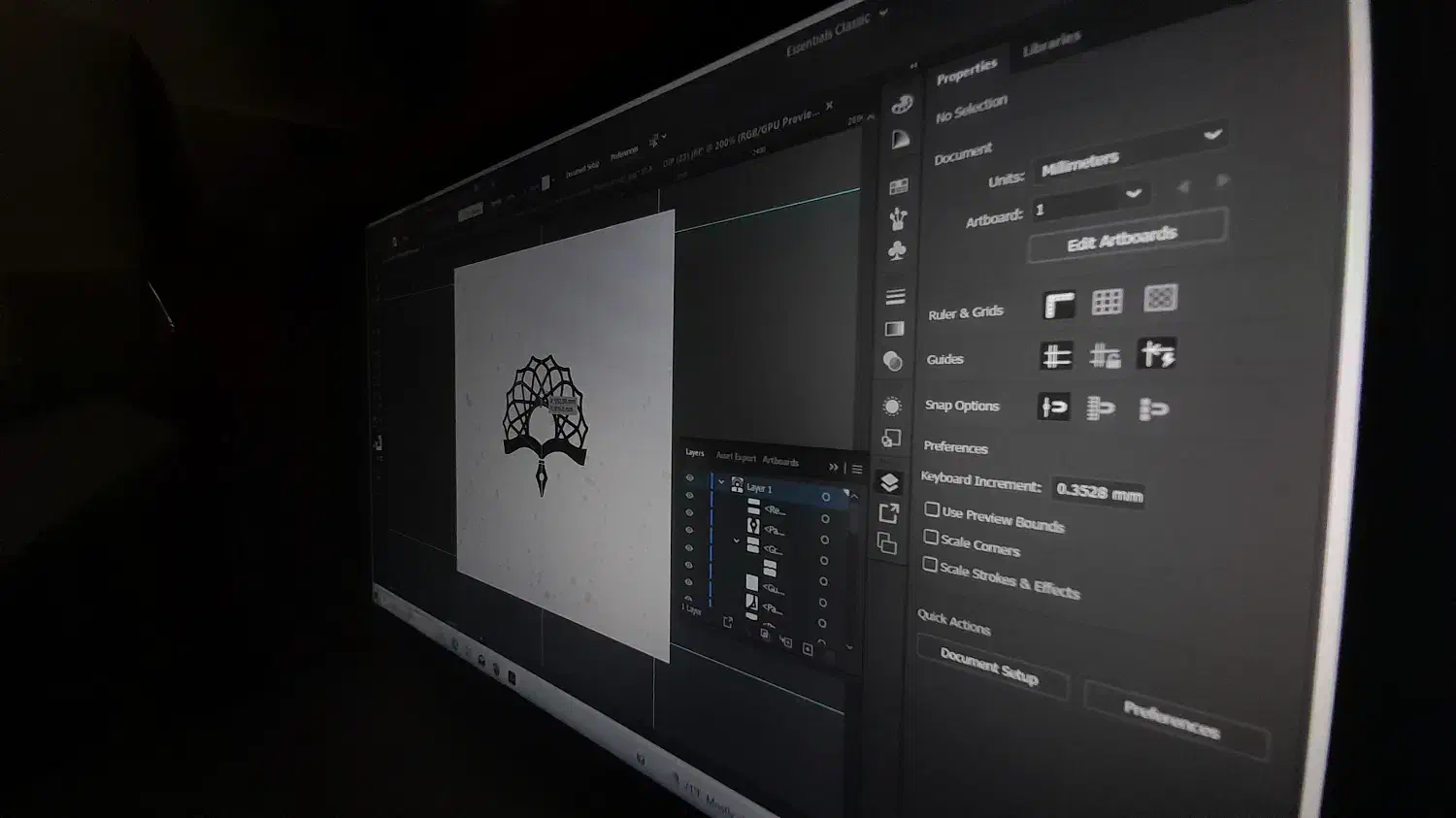Enable Use Preview Bounds checkbox
The height and width of the screenshot is (818, 1456).
pyautogui.click(x=932, y=509)
